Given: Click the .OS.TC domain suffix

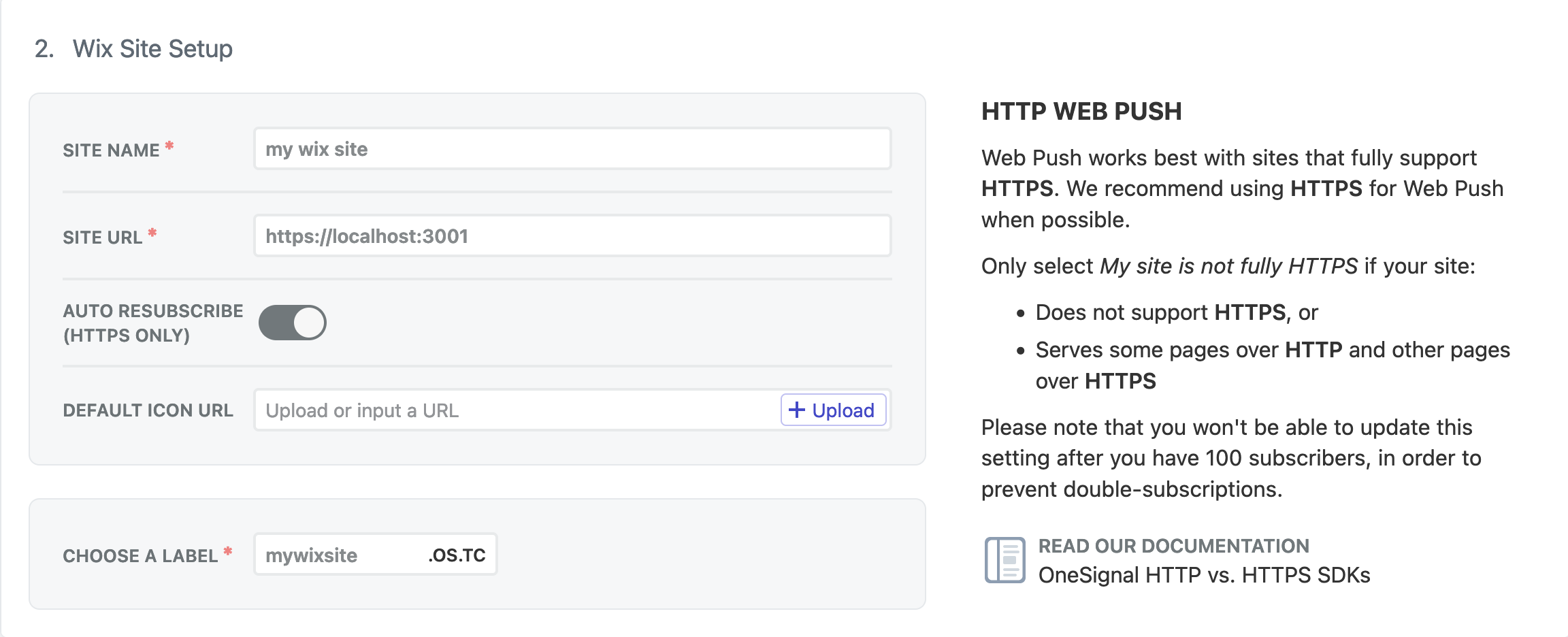Looking at the screenshot, I should pos(457,555).
